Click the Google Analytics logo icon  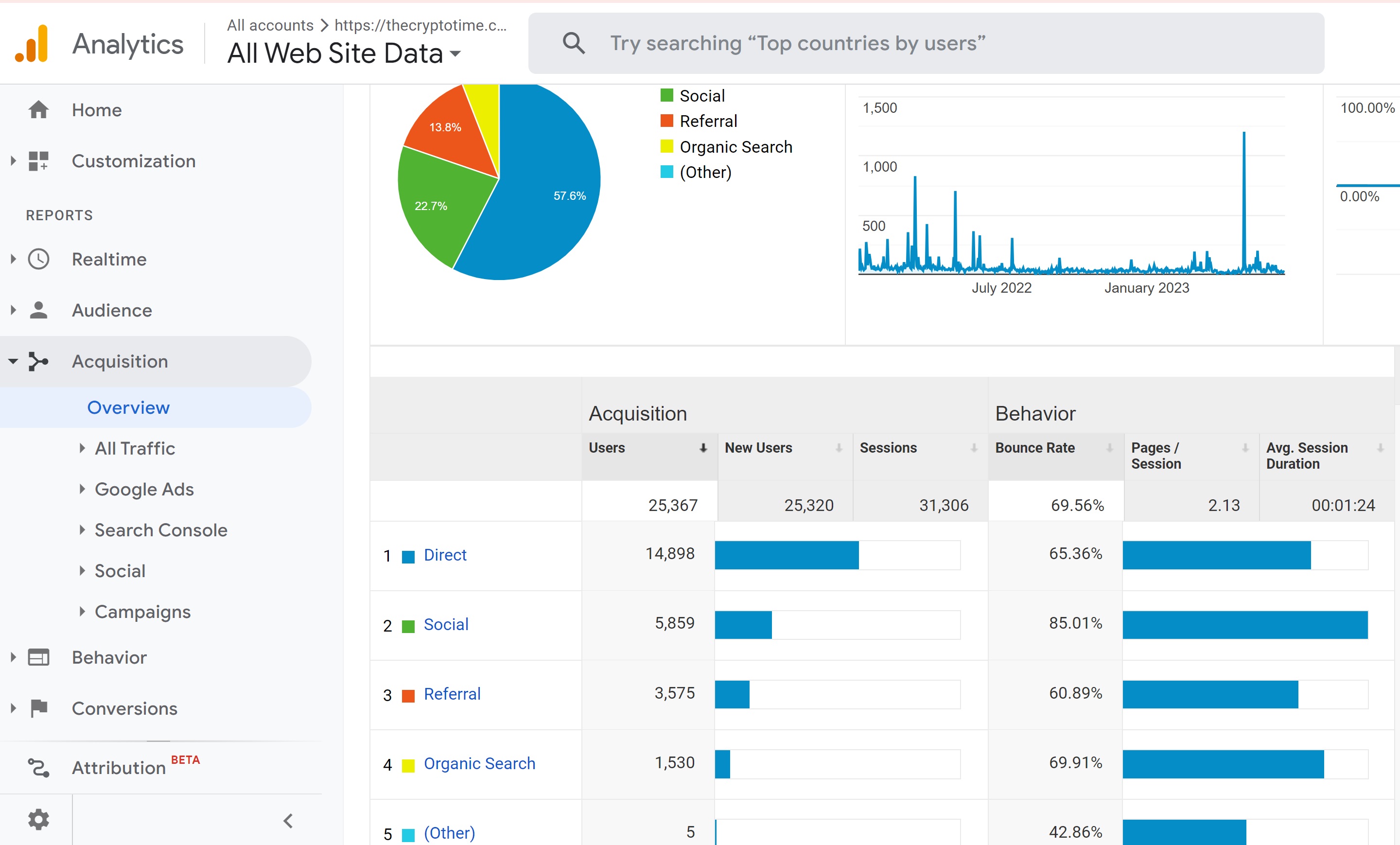point(32,44)
